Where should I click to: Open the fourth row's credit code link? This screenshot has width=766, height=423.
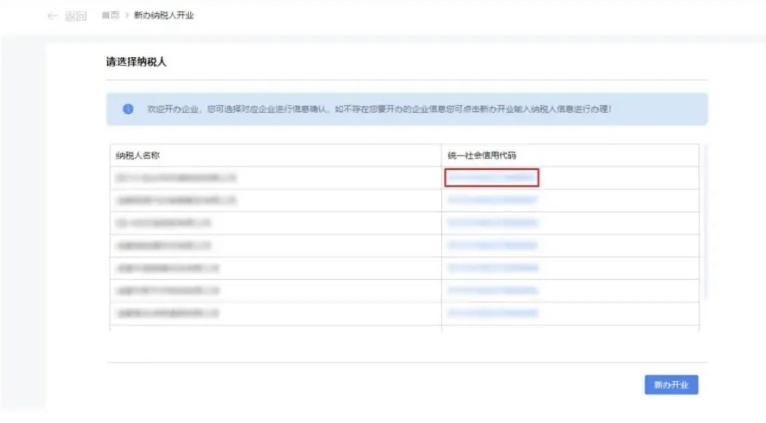pos(492,246)
